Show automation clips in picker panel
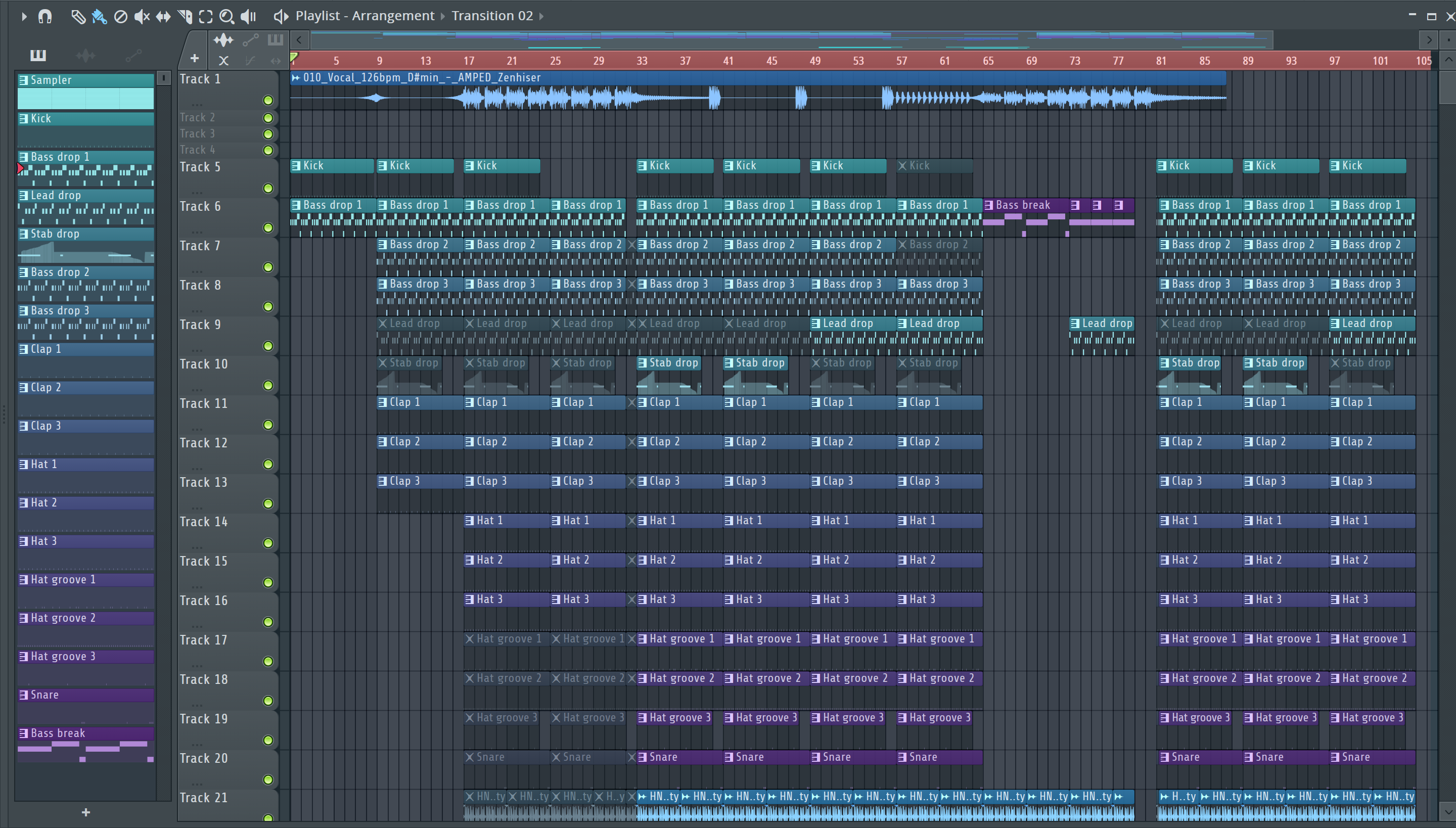 pos(133,55)
